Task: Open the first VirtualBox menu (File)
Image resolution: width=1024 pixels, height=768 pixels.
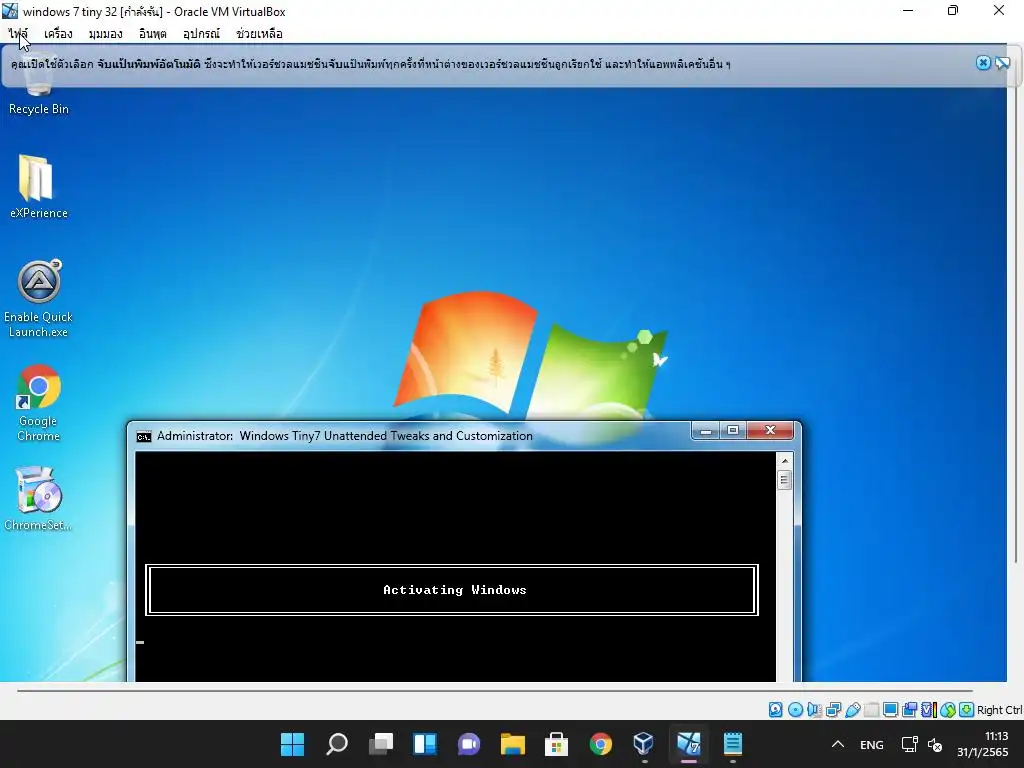Action: click(18, 33)
